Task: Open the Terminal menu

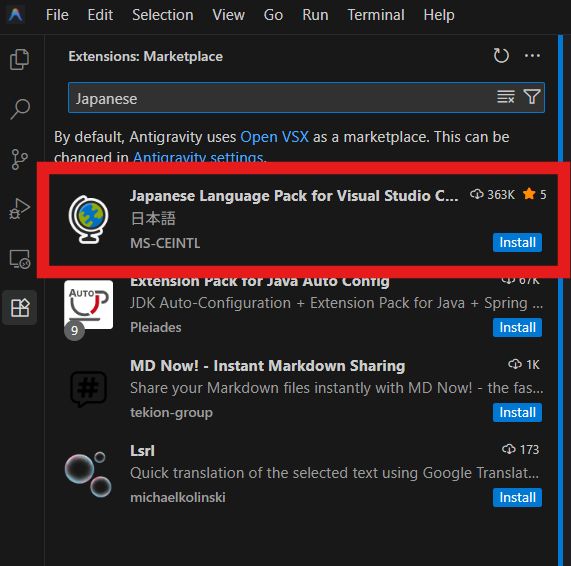Action: click(376, 15)
